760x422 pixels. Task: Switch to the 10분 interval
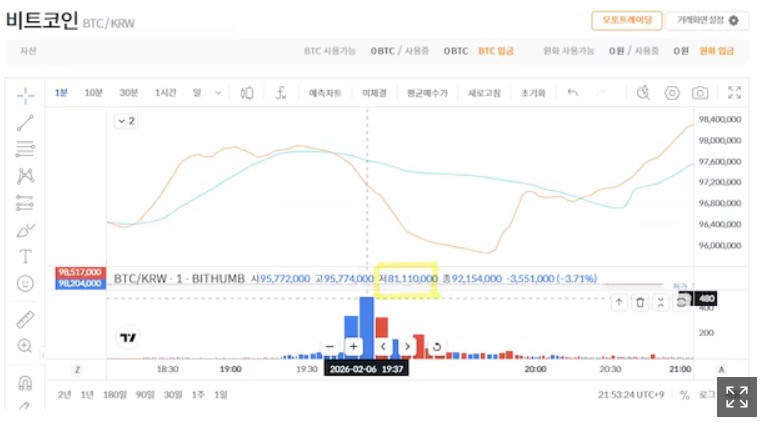point(94,93)
